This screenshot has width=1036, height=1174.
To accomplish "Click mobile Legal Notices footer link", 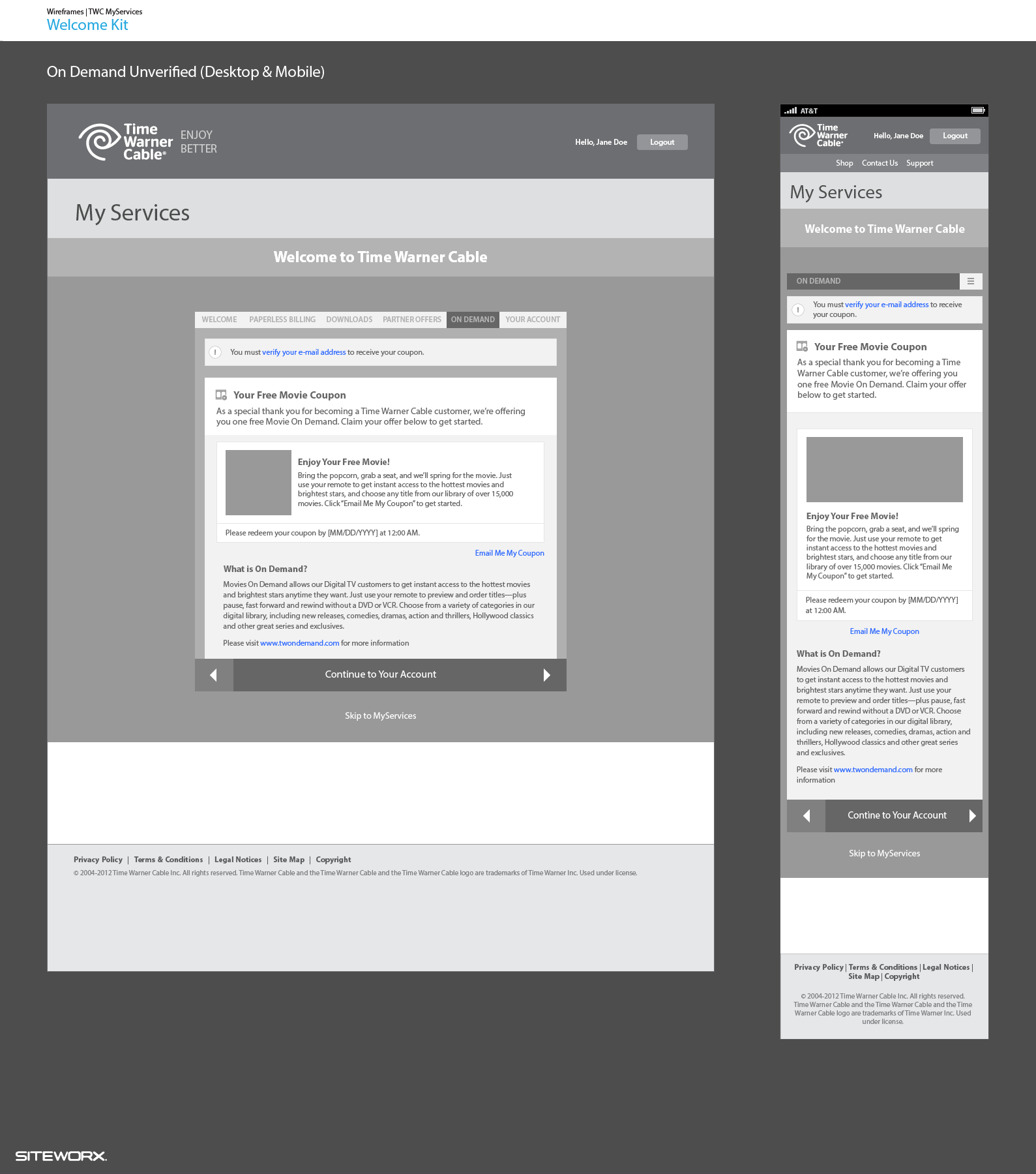I will point(946,967).
